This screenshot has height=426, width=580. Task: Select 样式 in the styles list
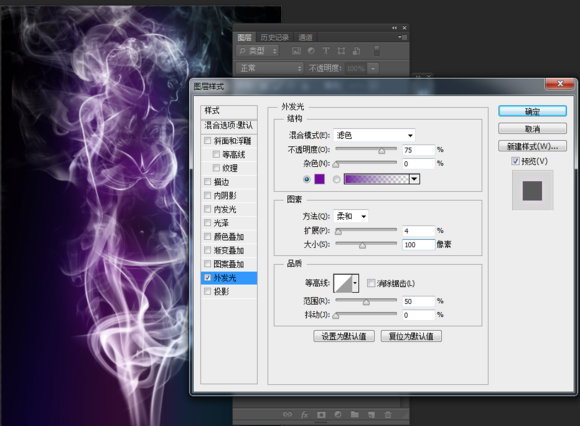tap(229, 111)
